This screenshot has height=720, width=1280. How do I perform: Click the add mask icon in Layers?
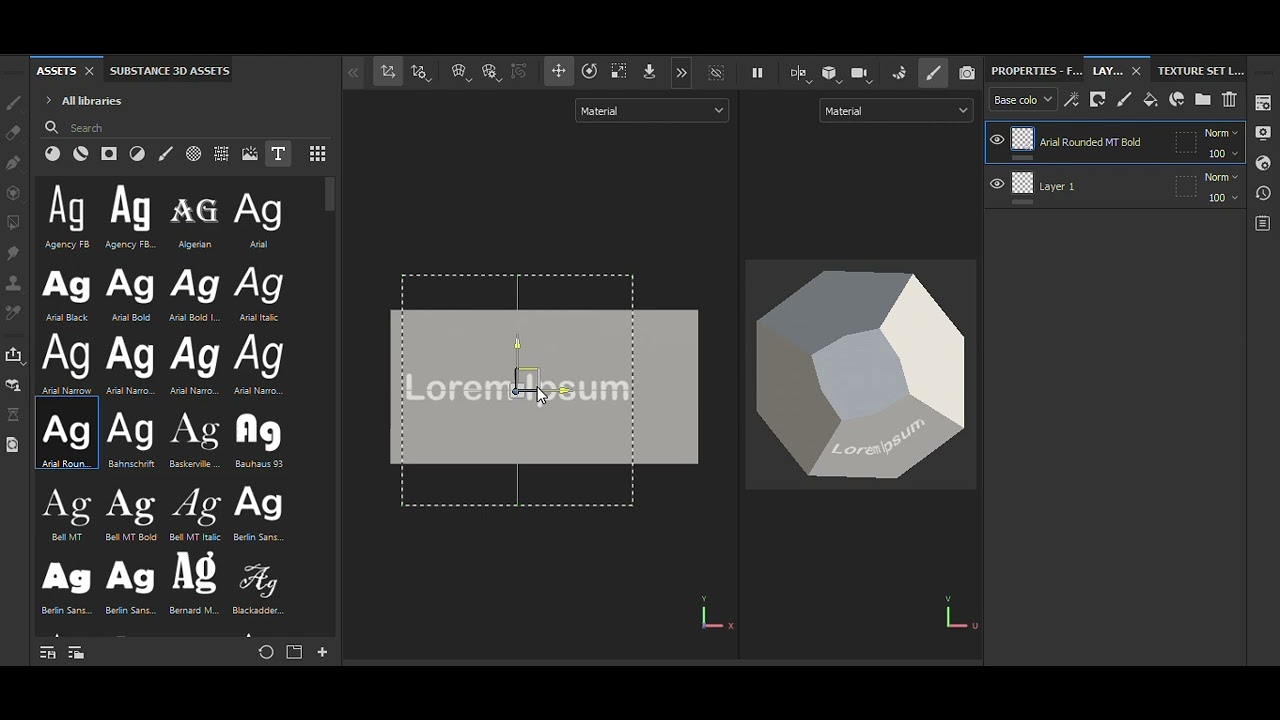[1098, 100]
